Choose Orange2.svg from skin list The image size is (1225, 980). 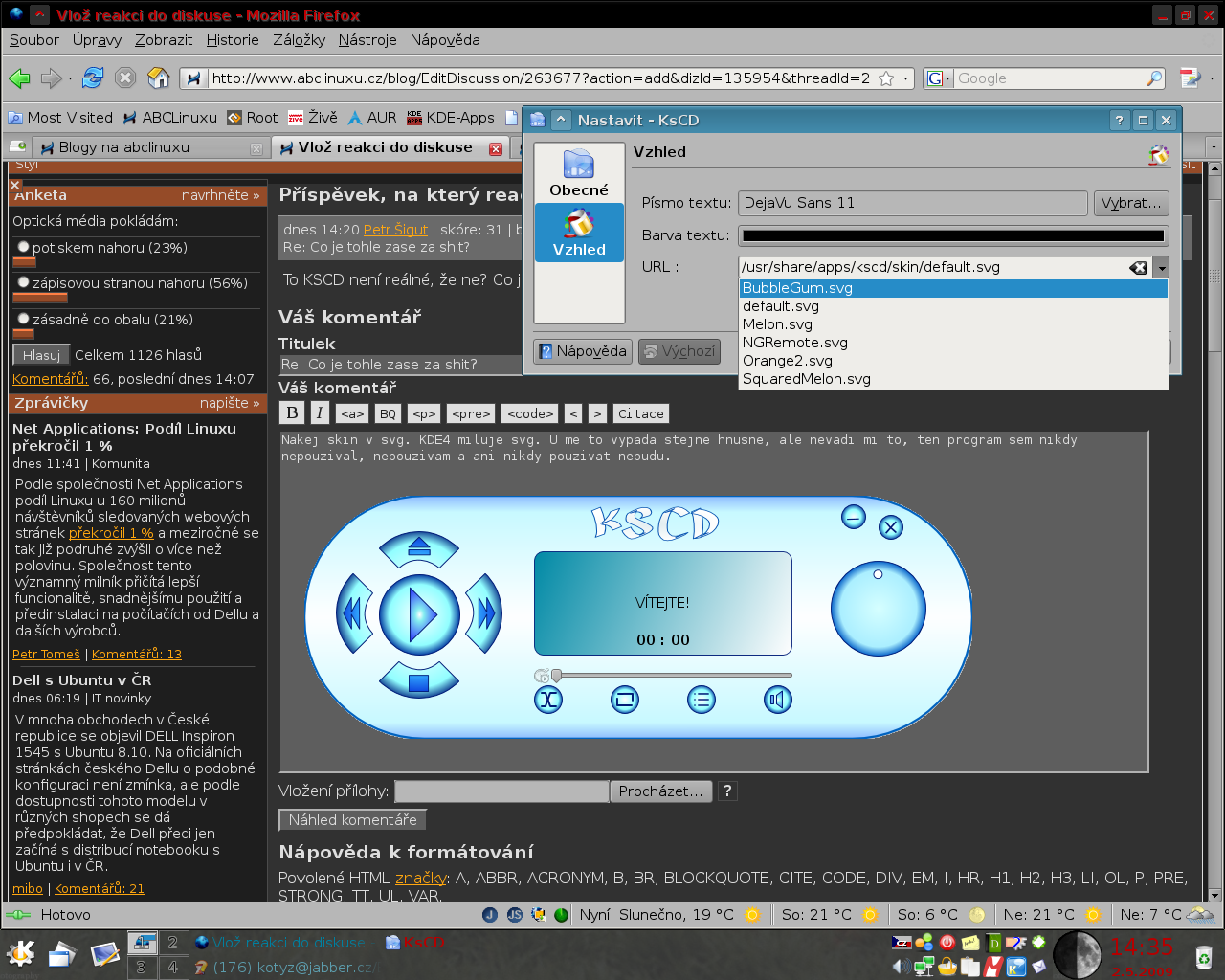pyautogui.click(x=954, y=361)
